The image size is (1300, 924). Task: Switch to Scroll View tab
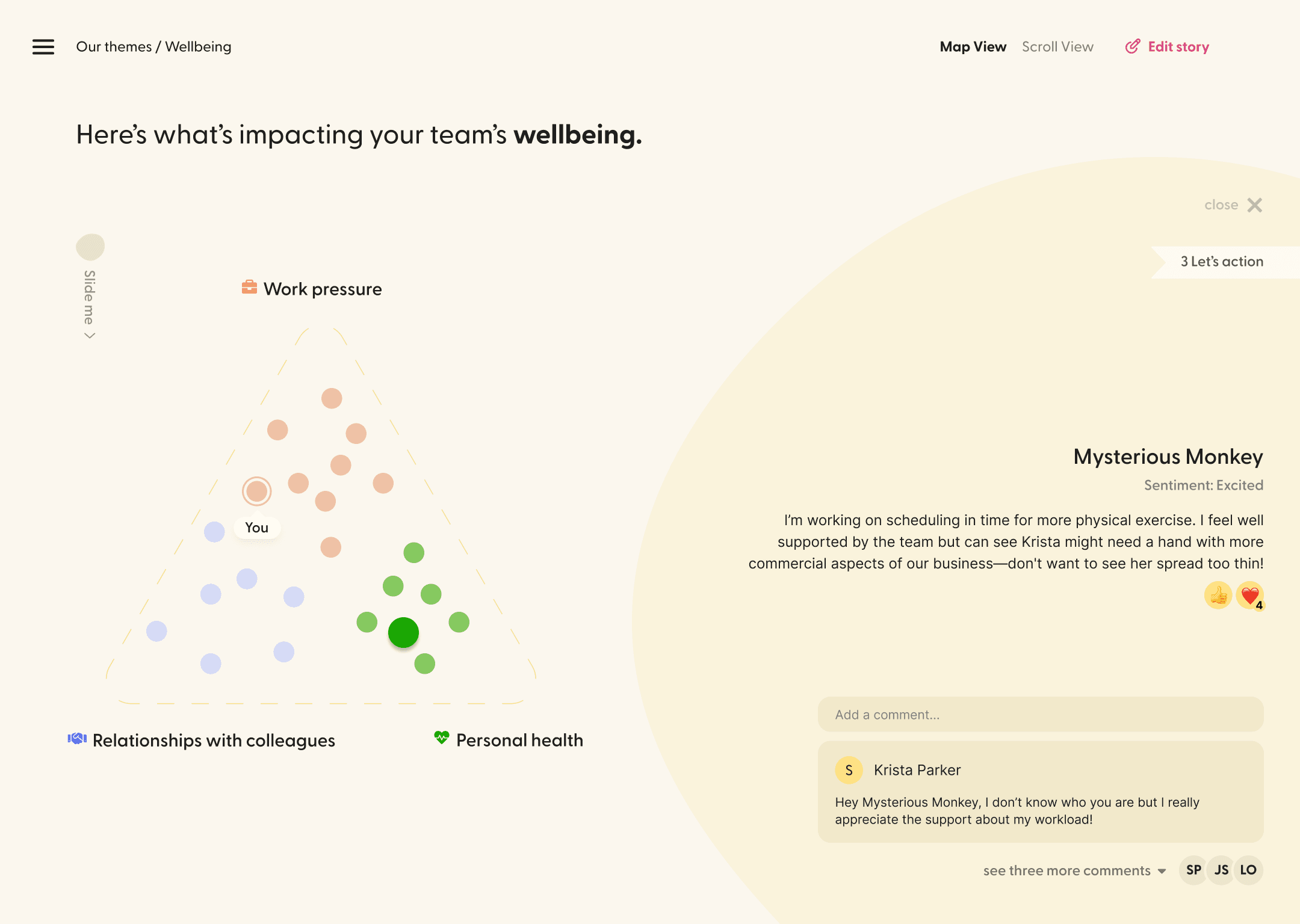point(1057,46)
